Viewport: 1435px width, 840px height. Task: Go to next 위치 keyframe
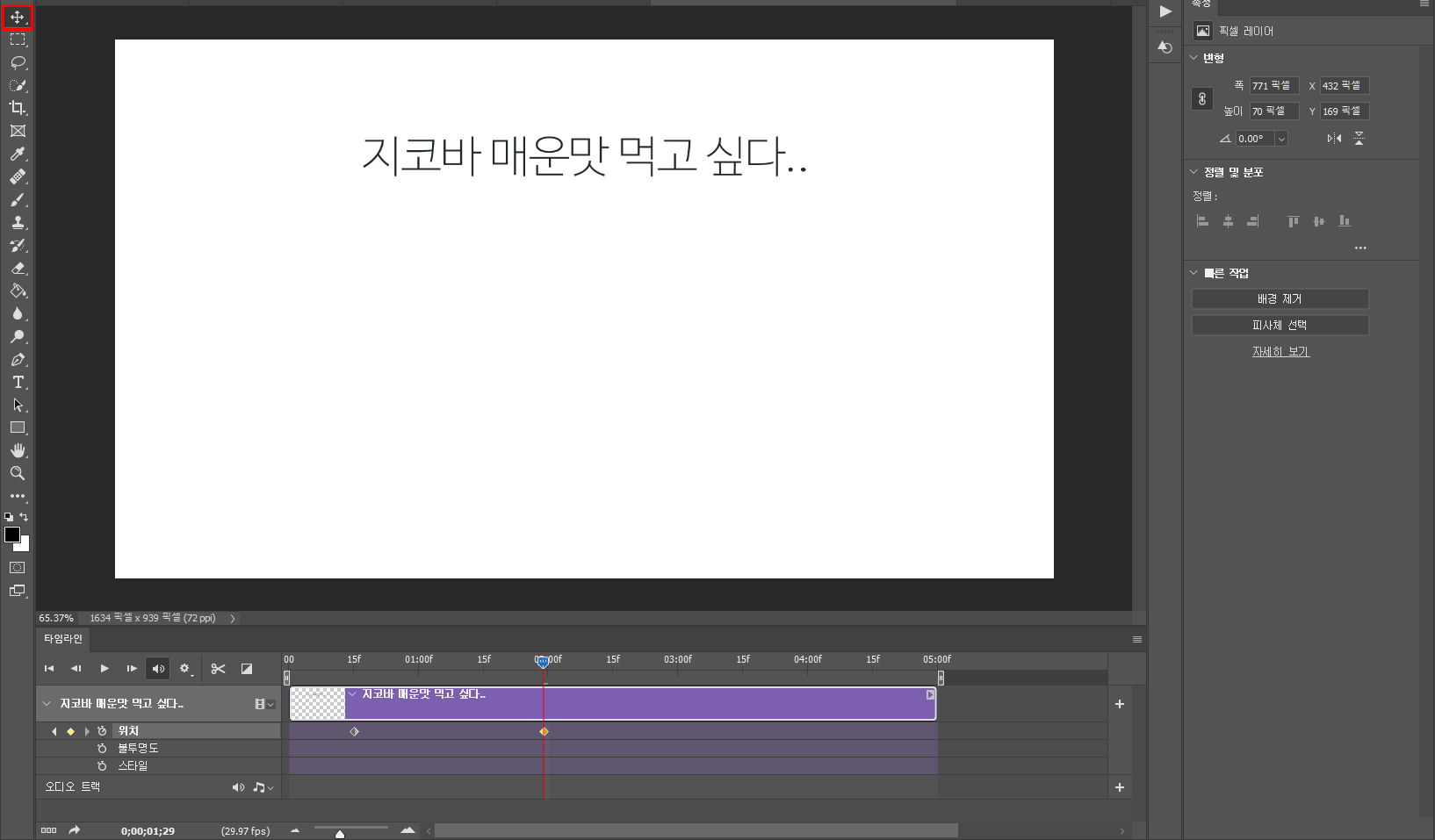(x=86, y=731)
